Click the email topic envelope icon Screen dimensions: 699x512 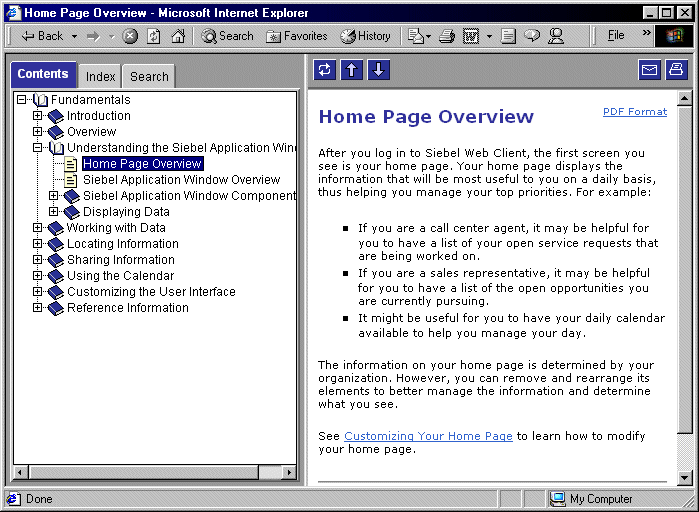click(650, 70)
